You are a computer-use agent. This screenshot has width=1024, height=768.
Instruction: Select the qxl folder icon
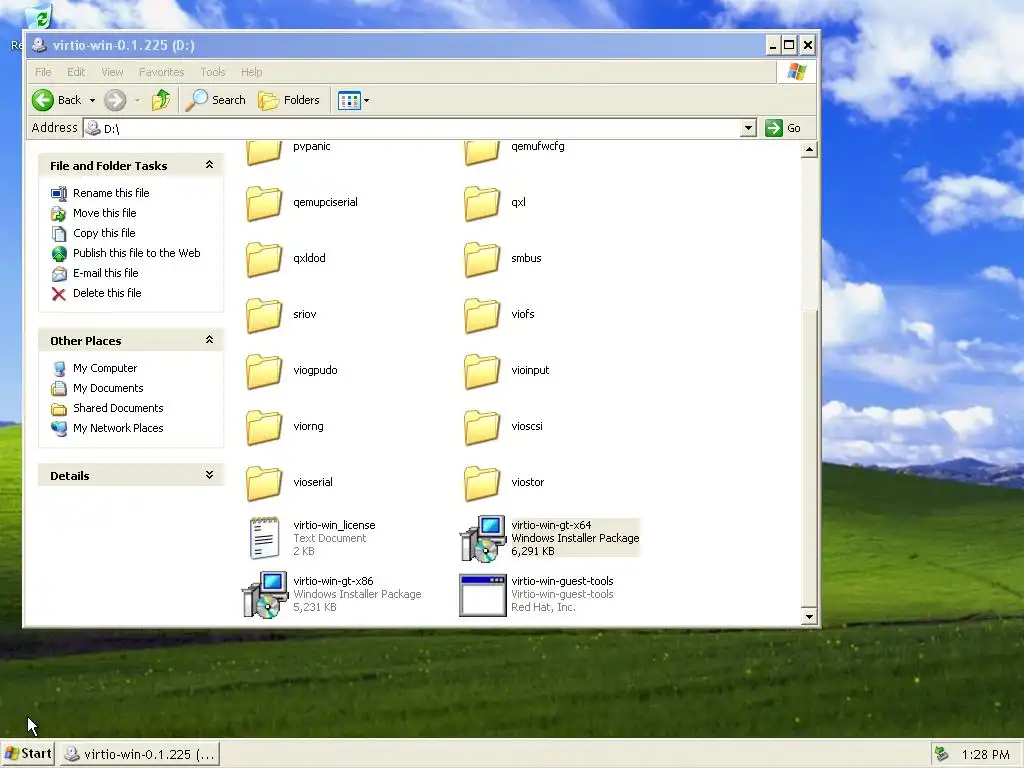click(482, 203)
